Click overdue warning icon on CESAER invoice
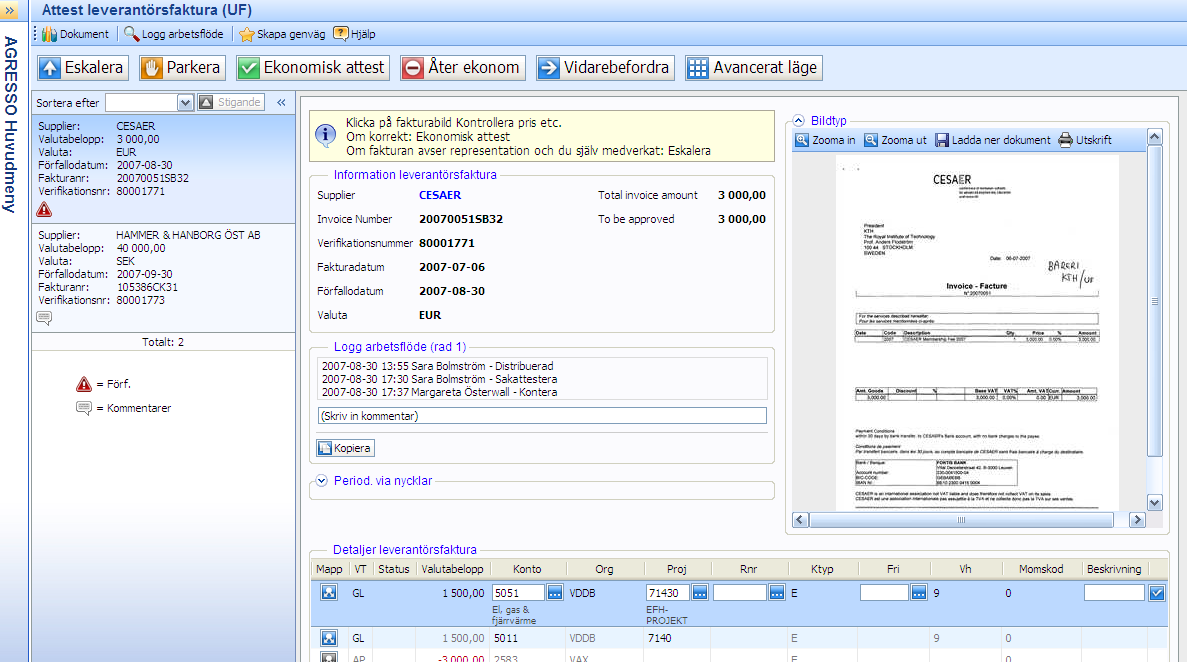The image size is (1187, 662). (45, 210)
